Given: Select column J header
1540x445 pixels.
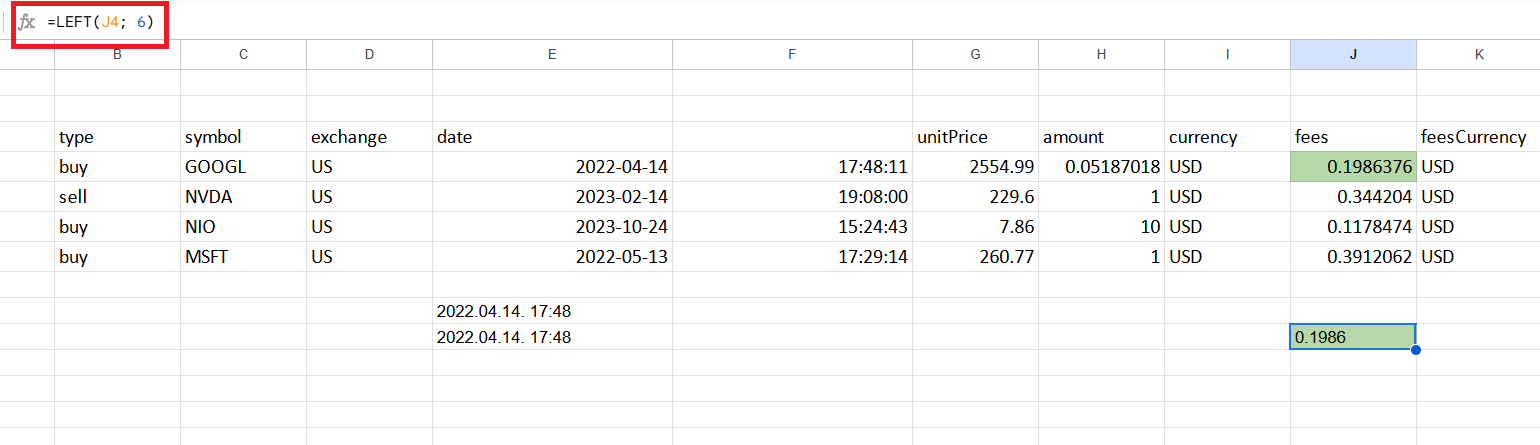Looking at the screenshot, I should click(x=1353, y=55).
